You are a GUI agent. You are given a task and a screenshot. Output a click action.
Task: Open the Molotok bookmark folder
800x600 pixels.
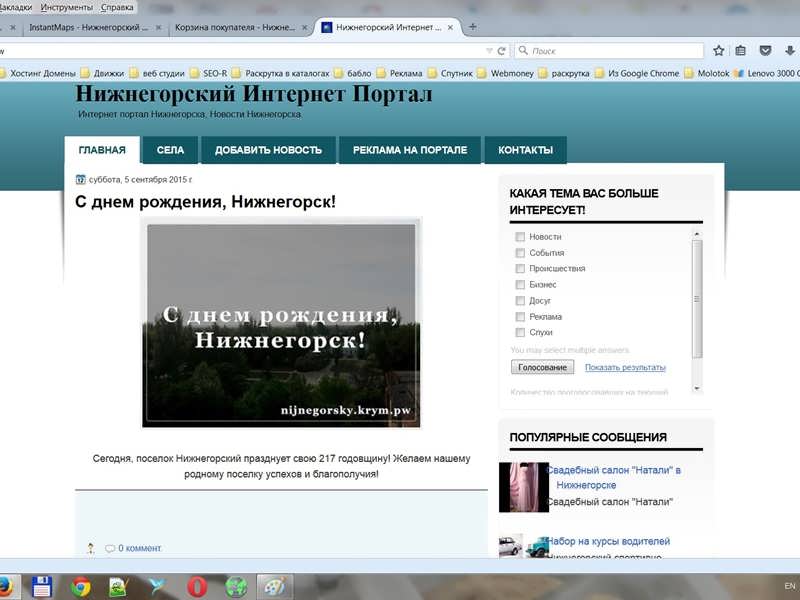[x=707, y=73]
